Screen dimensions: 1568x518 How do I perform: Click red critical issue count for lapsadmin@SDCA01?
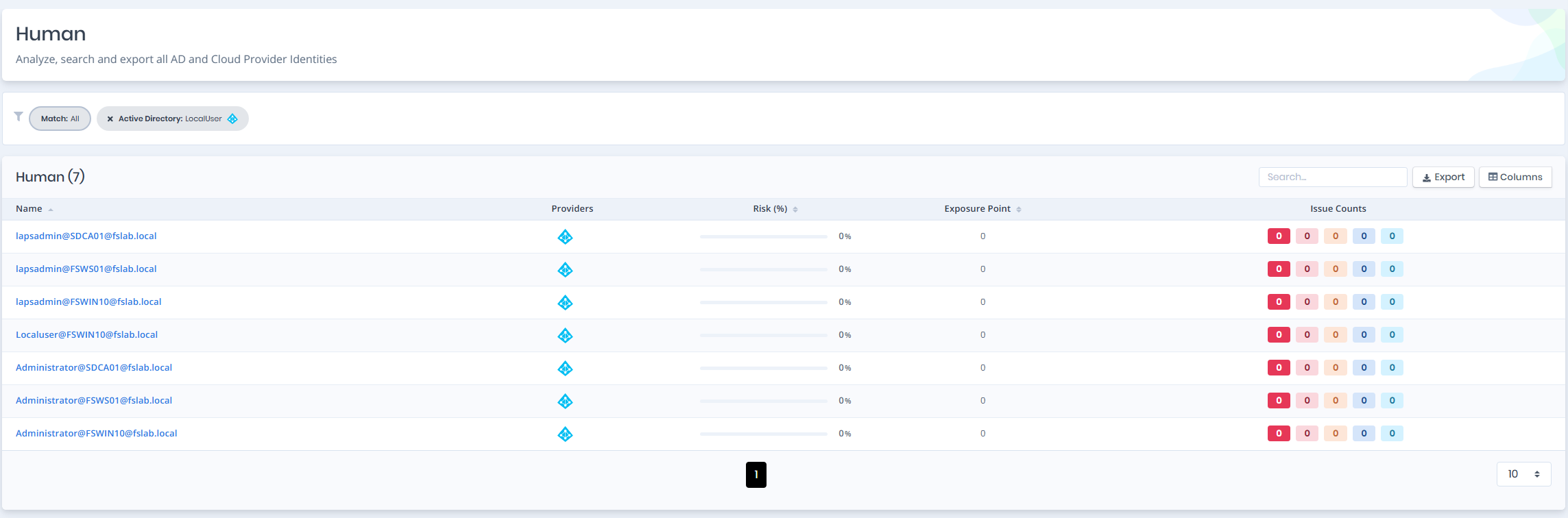click(x=1279, y=236)
